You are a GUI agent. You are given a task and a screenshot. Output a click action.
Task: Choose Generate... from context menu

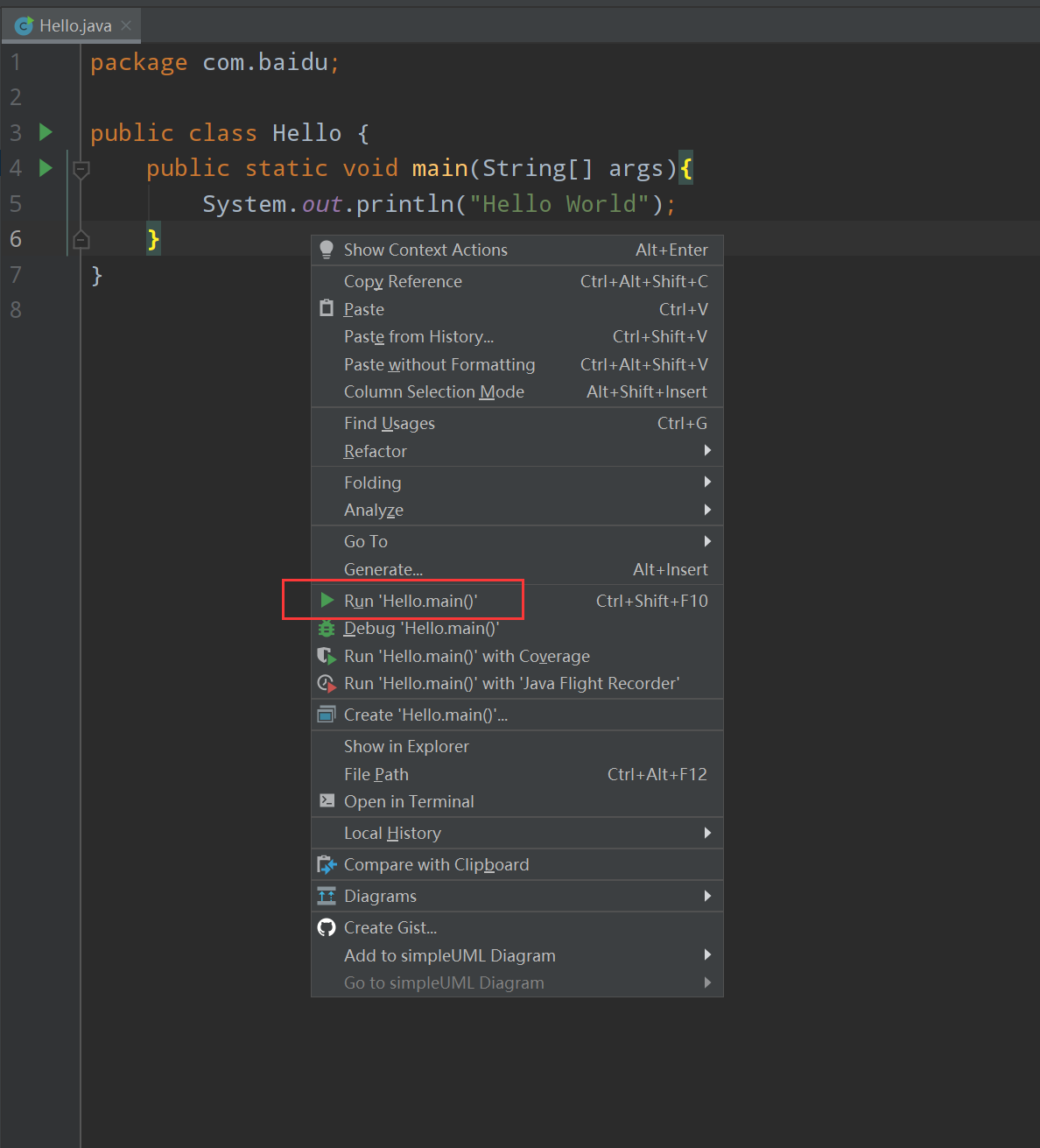pos(516,569)
